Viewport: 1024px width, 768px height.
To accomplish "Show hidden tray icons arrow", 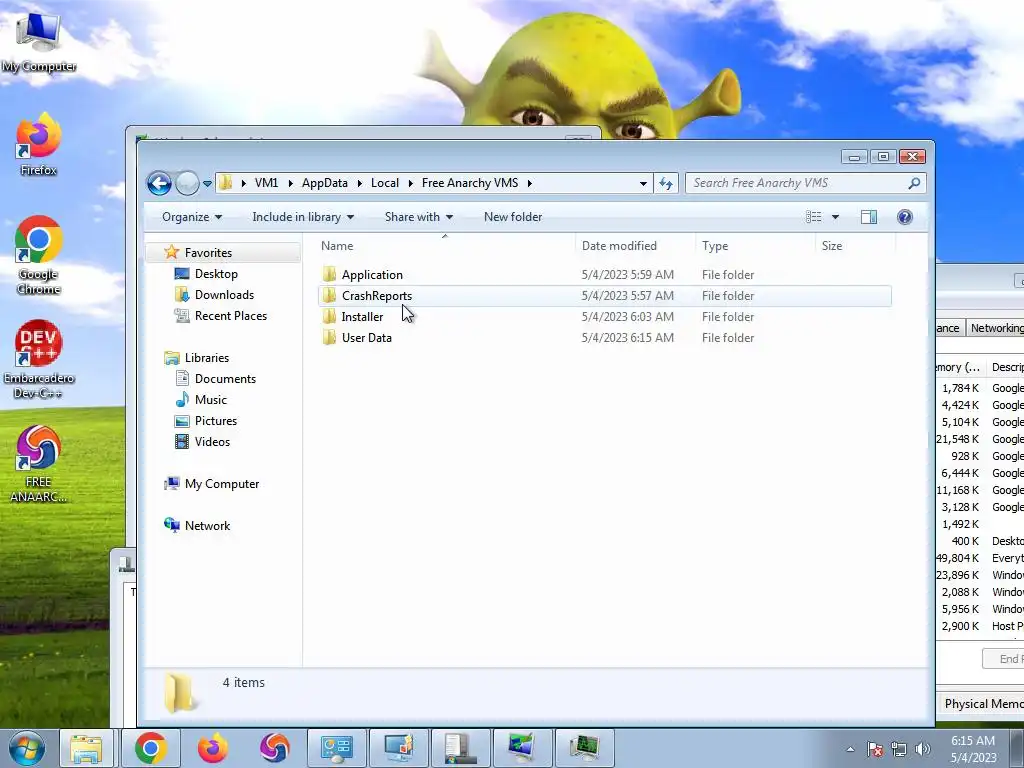I will click(x=850, y=749).
